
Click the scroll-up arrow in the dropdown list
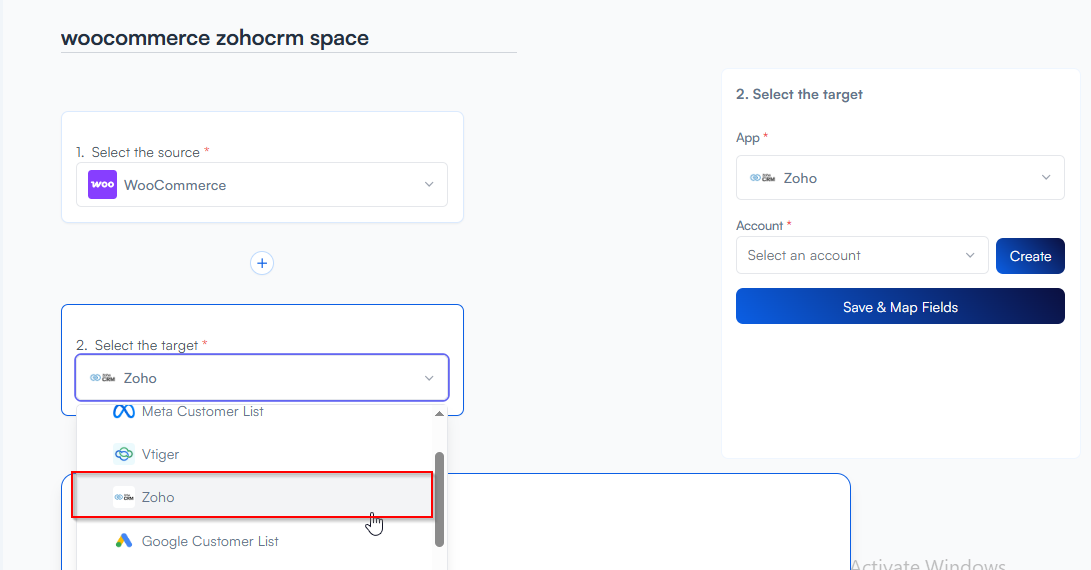[x=439, y=413]
